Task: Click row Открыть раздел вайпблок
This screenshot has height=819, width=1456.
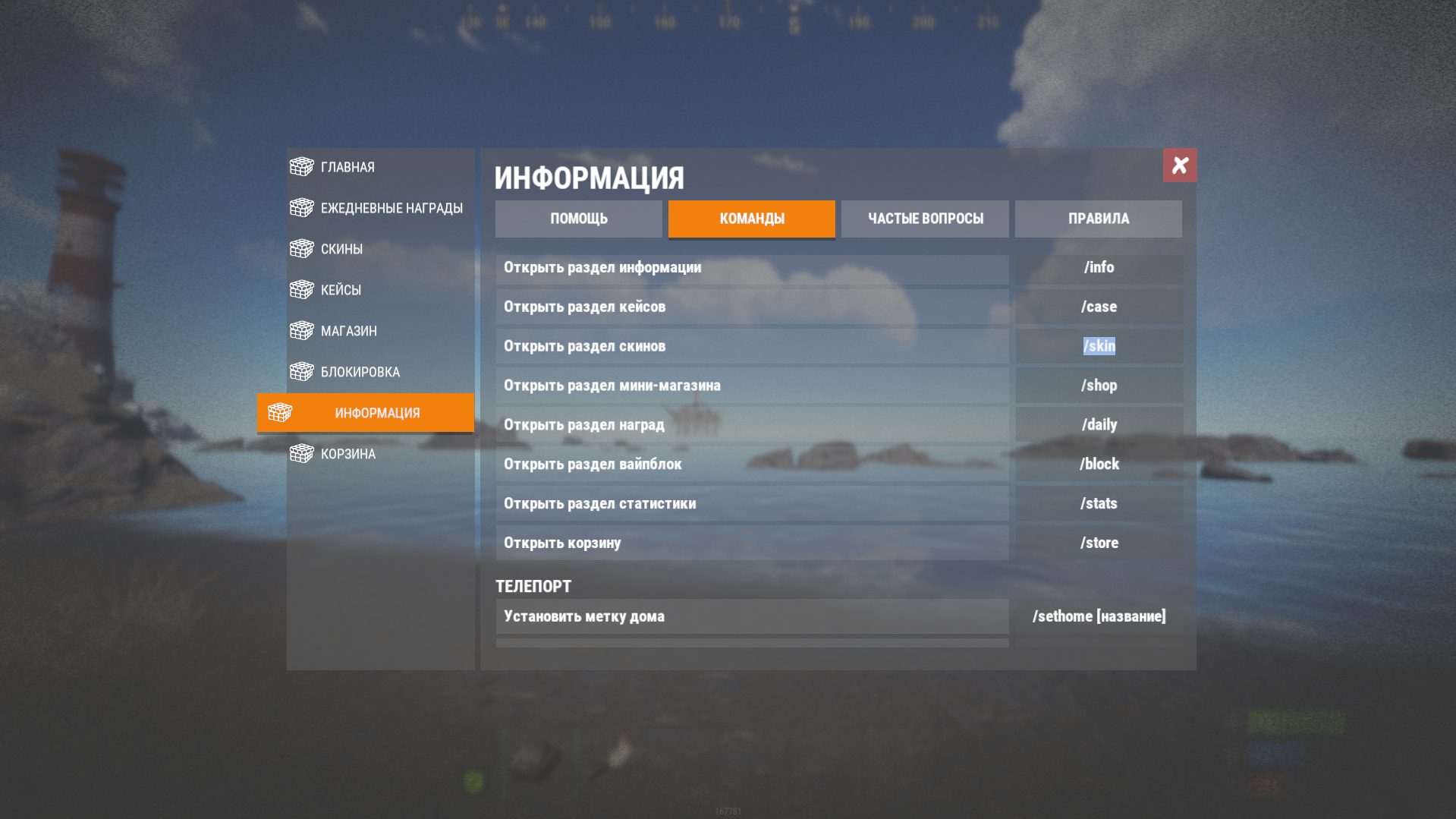Action: pyautogui.click(x=752, y=465)
